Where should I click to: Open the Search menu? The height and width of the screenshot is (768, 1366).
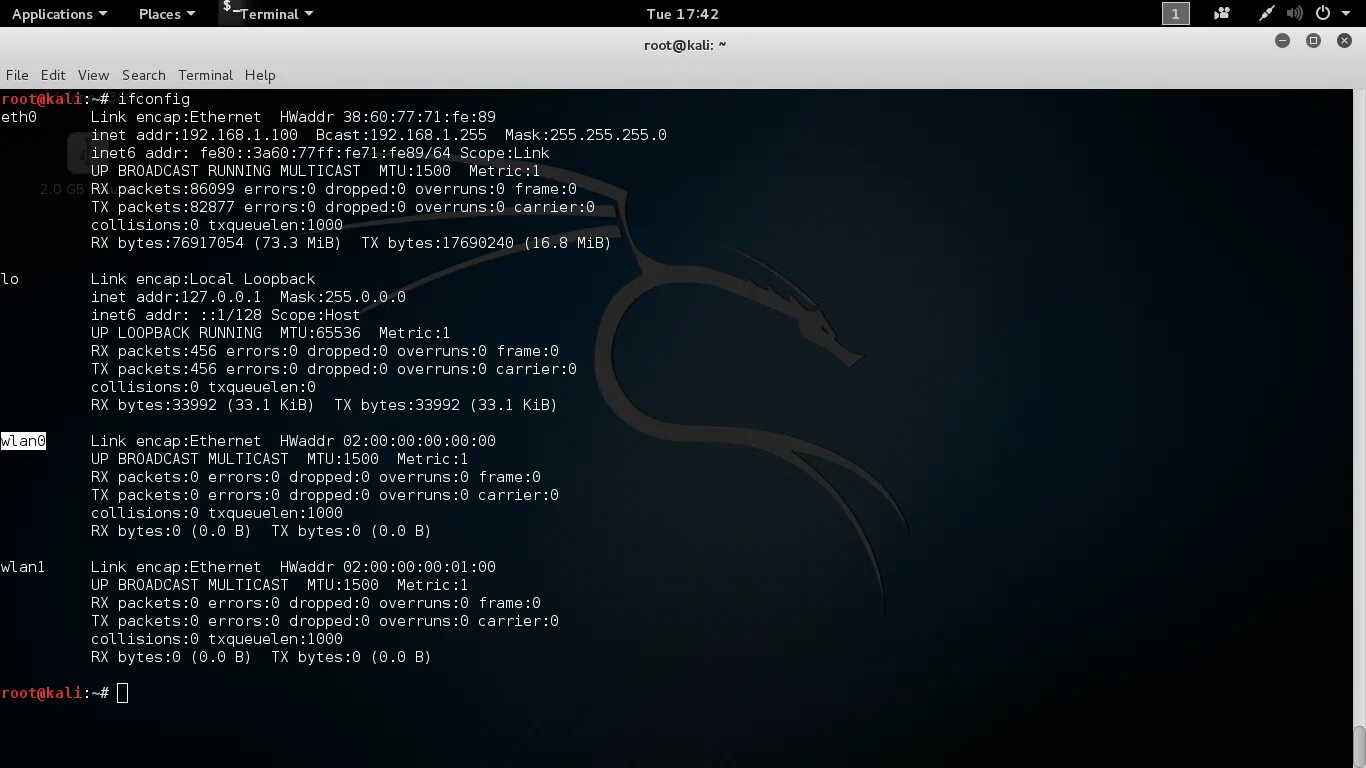pyautogui.click(x=144, y=75)
